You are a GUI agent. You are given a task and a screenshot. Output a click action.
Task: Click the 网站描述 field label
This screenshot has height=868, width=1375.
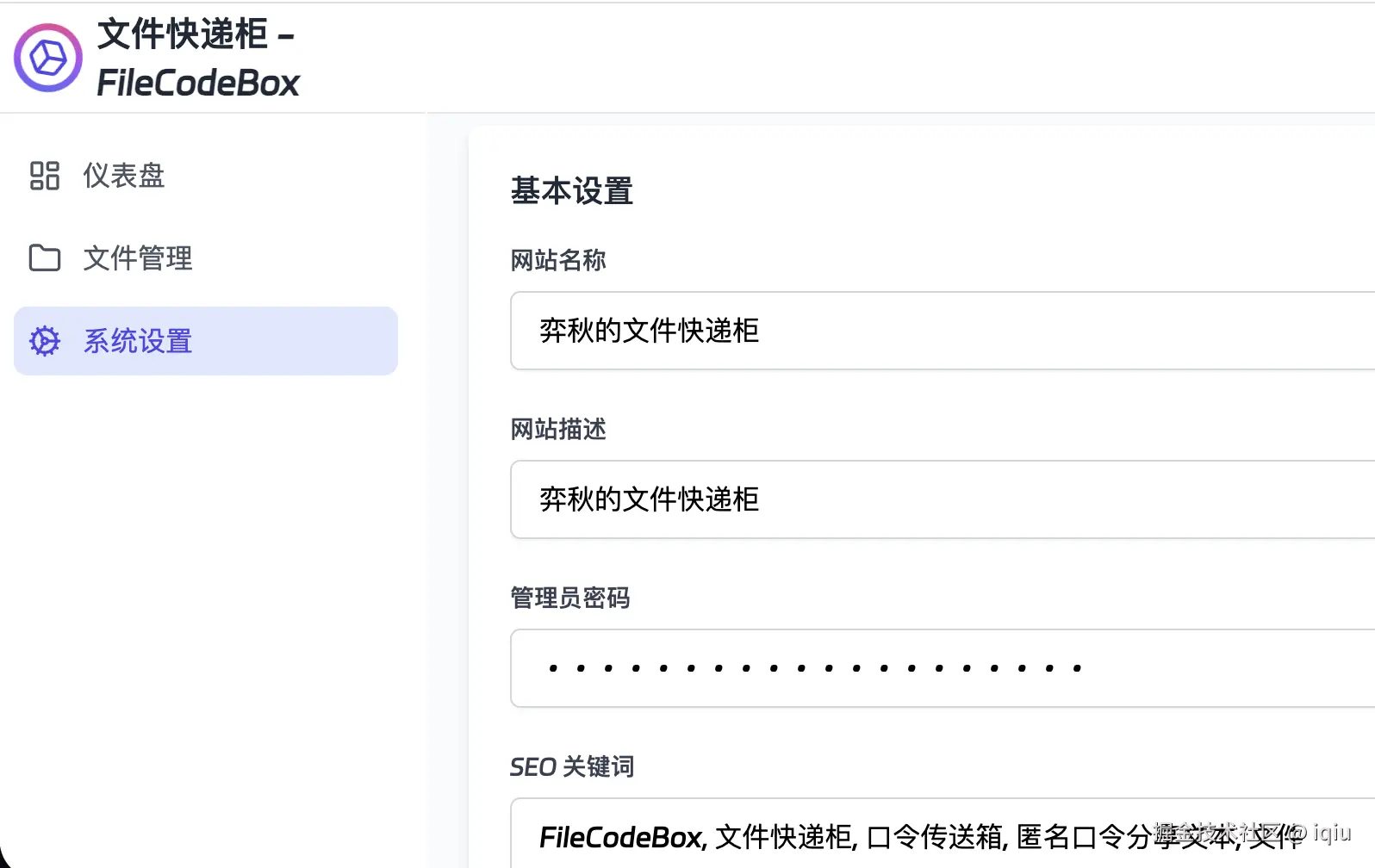[x=558, y=429]
